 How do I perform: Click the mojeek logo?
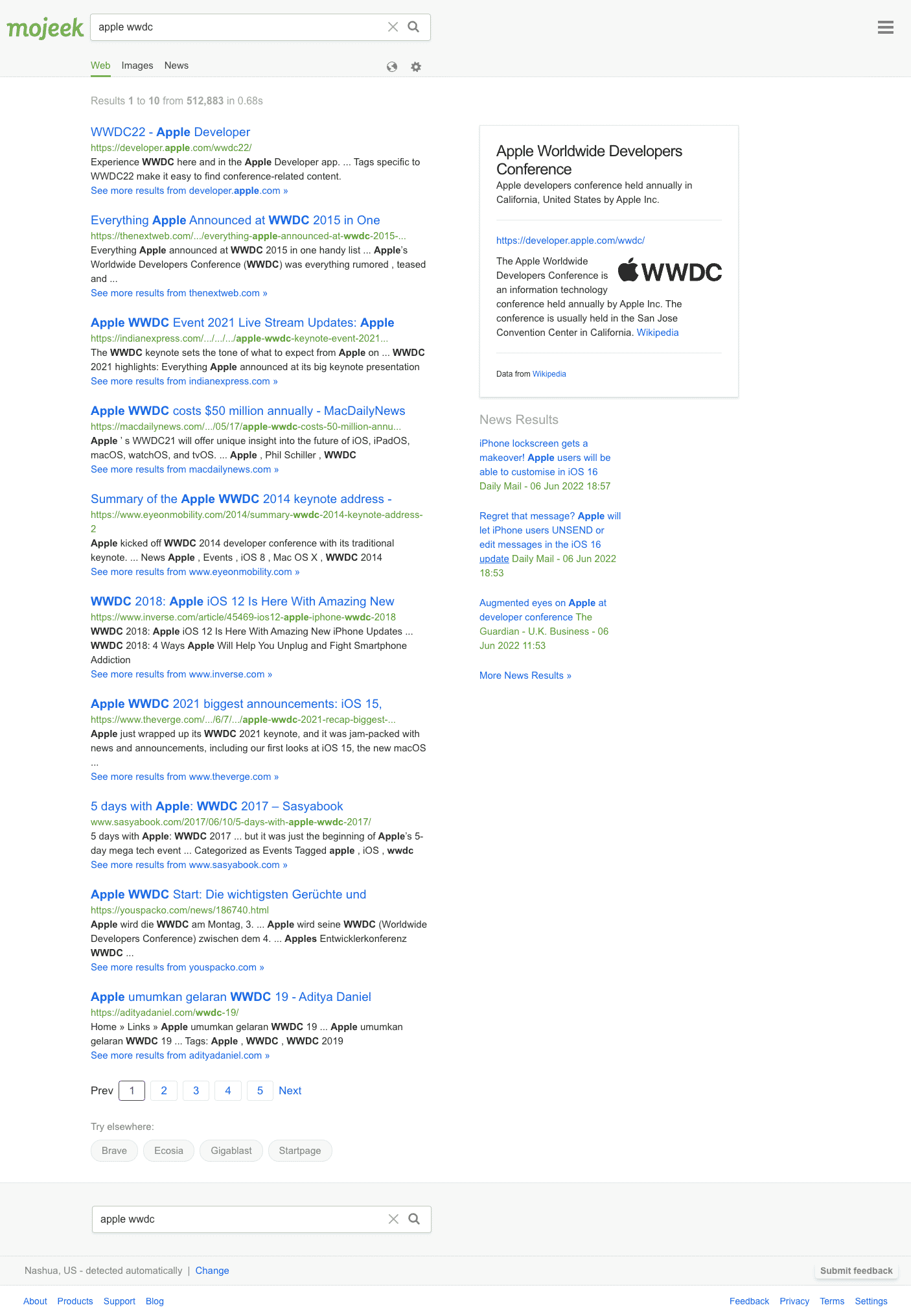(45, 28)
